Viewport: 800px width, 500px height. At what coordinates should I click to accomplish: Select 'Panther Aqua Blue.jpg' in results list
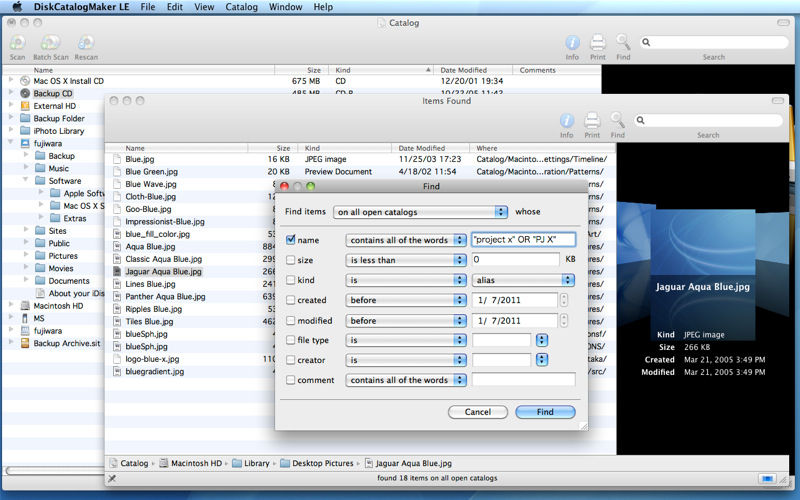pyautogui.click(x=165, y=296)
